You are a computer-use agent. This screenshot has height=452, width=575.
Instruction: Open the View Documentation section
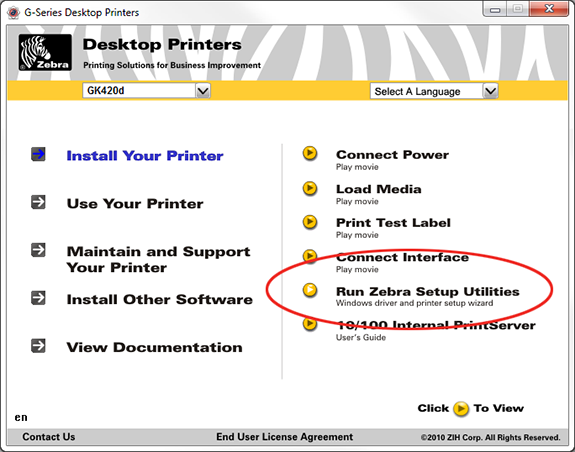[x=154, y=347]
